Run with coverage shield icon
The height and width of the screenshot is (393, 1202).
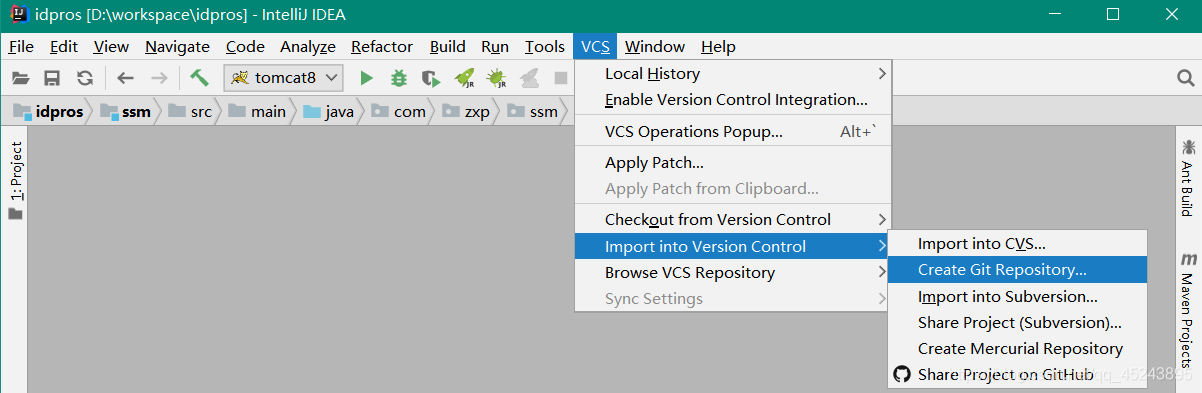tap(431, 78)
